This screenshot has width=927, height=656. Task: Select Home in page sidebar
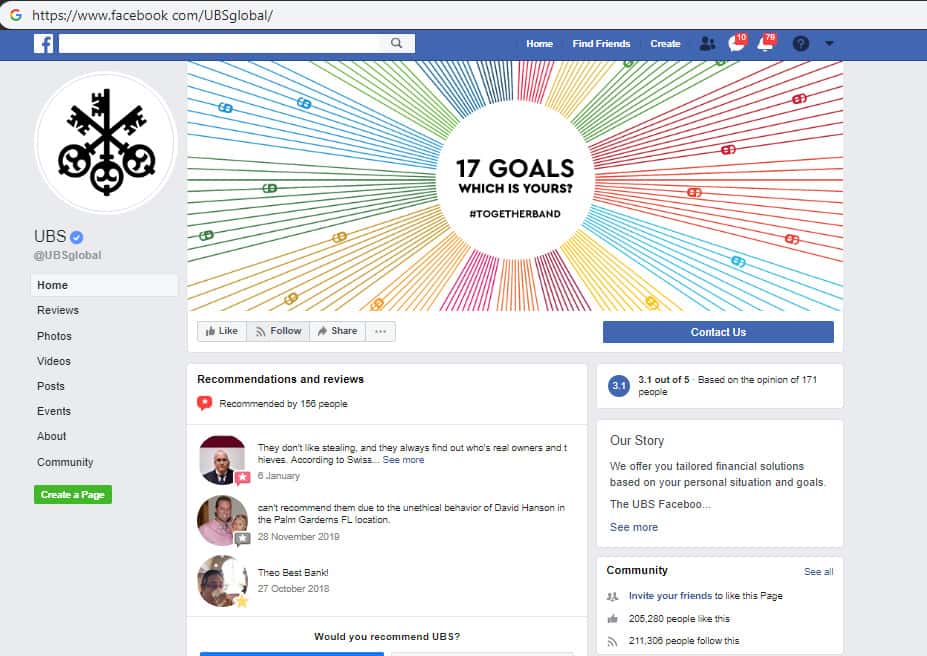104,285
